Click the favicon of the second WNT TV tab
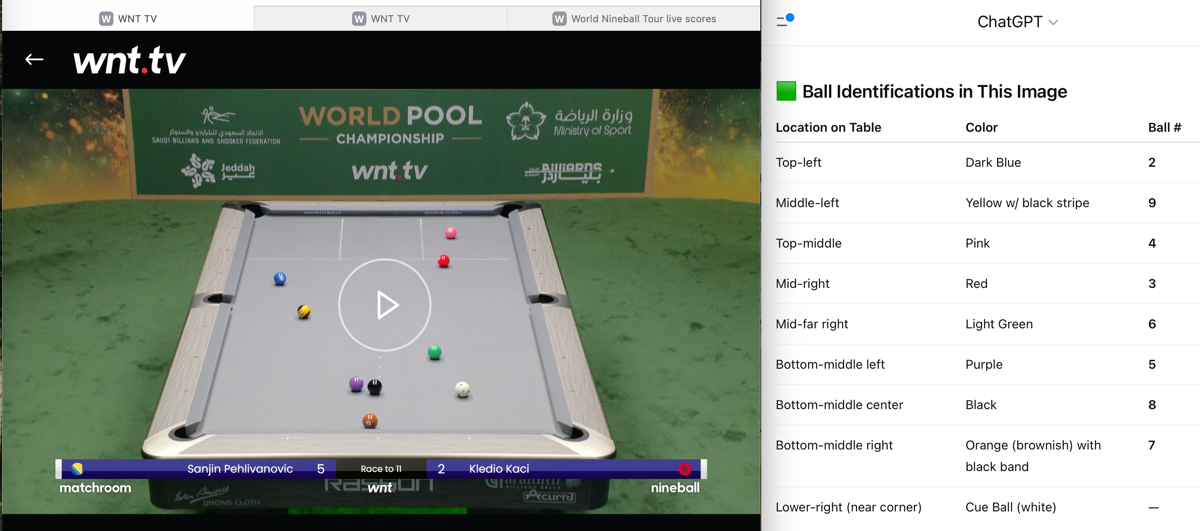Viewport: 1200px width, 531px height. pyautogui.click(x=359, y=18)
